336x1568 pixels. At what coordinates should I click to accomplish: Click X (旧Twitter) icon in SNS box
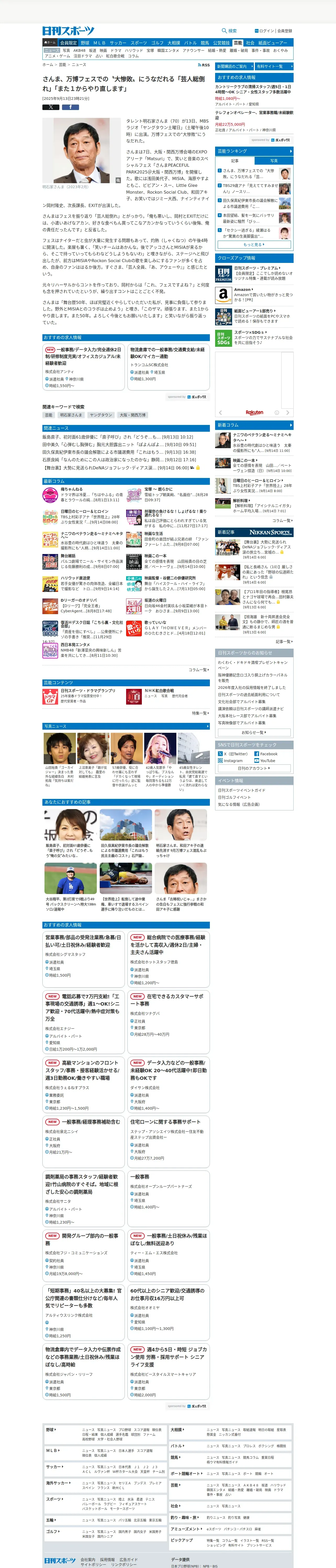point(221,754)
